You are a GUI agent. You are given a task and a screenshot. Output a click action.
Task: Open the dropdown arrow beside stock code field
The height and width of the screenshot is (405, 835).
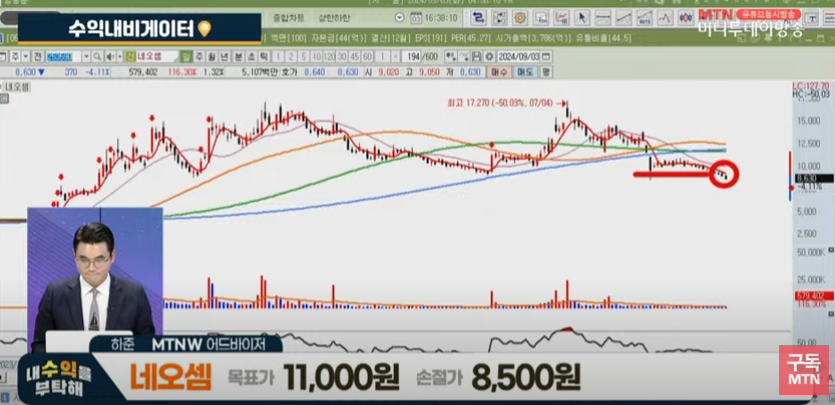[86, 56]
